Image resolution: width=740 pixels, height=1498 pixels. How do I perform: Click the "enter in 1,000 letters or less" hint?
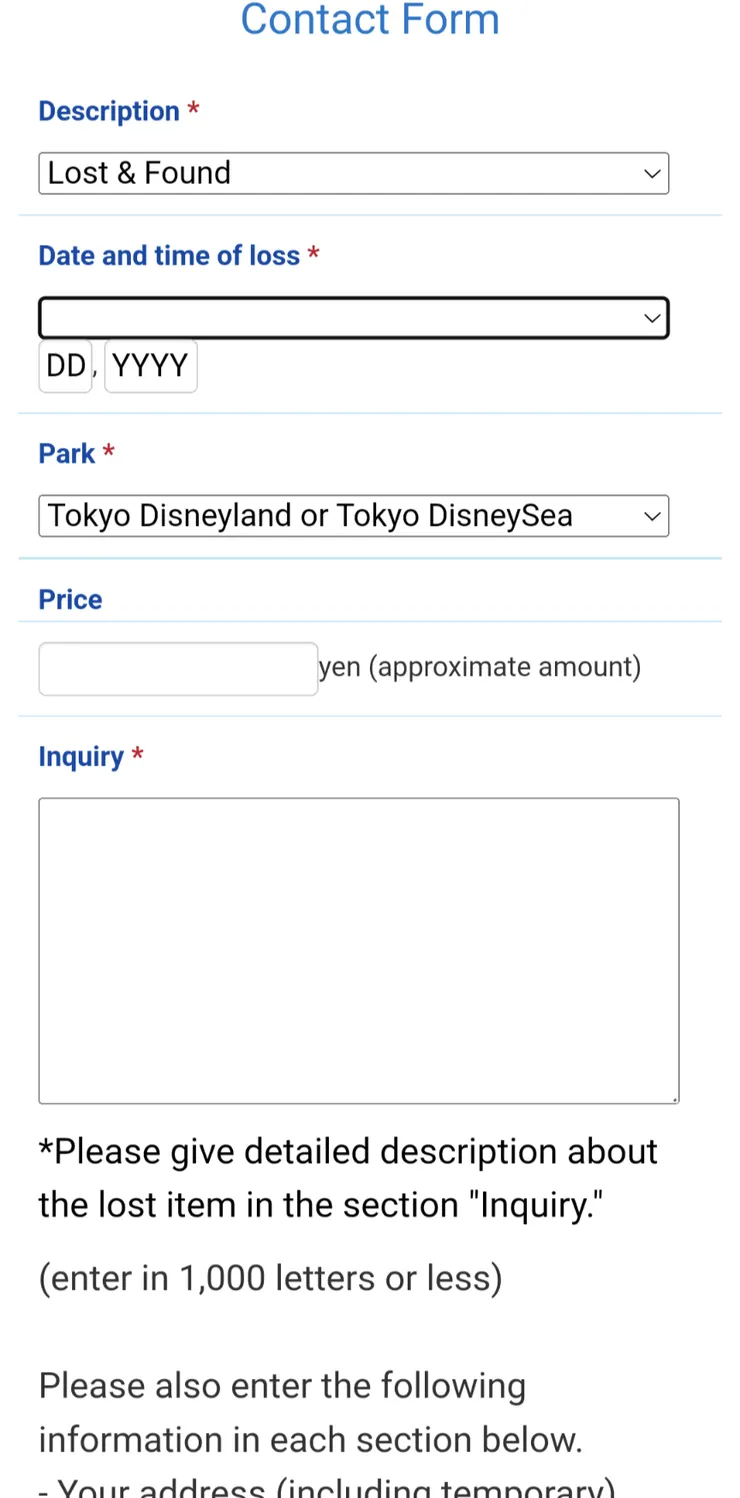pos(270,1278)
